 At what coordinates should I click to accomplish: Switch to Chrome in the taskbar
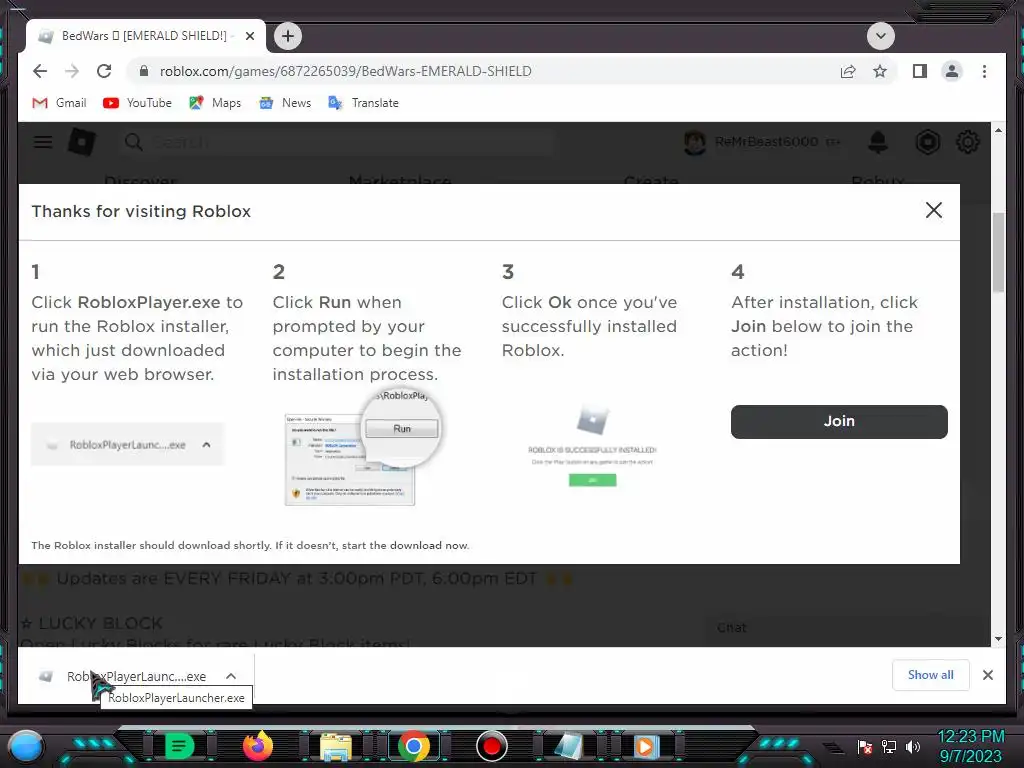[x=413, y=746]
